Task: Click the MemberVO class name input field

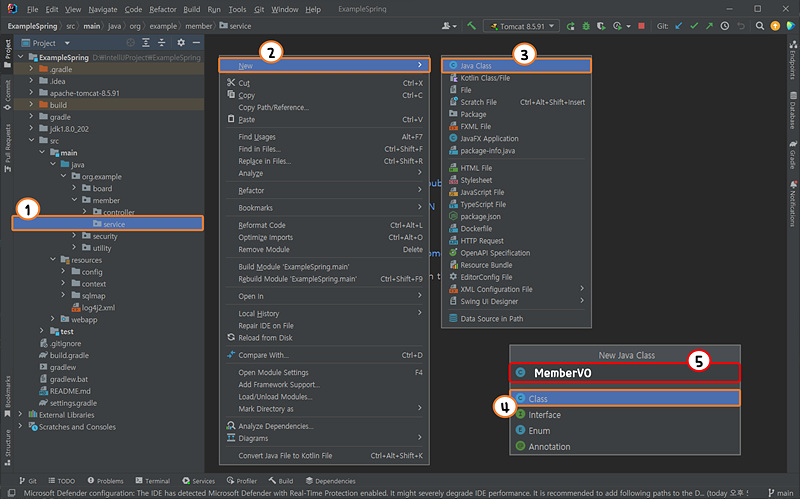Action: (625, 373)
